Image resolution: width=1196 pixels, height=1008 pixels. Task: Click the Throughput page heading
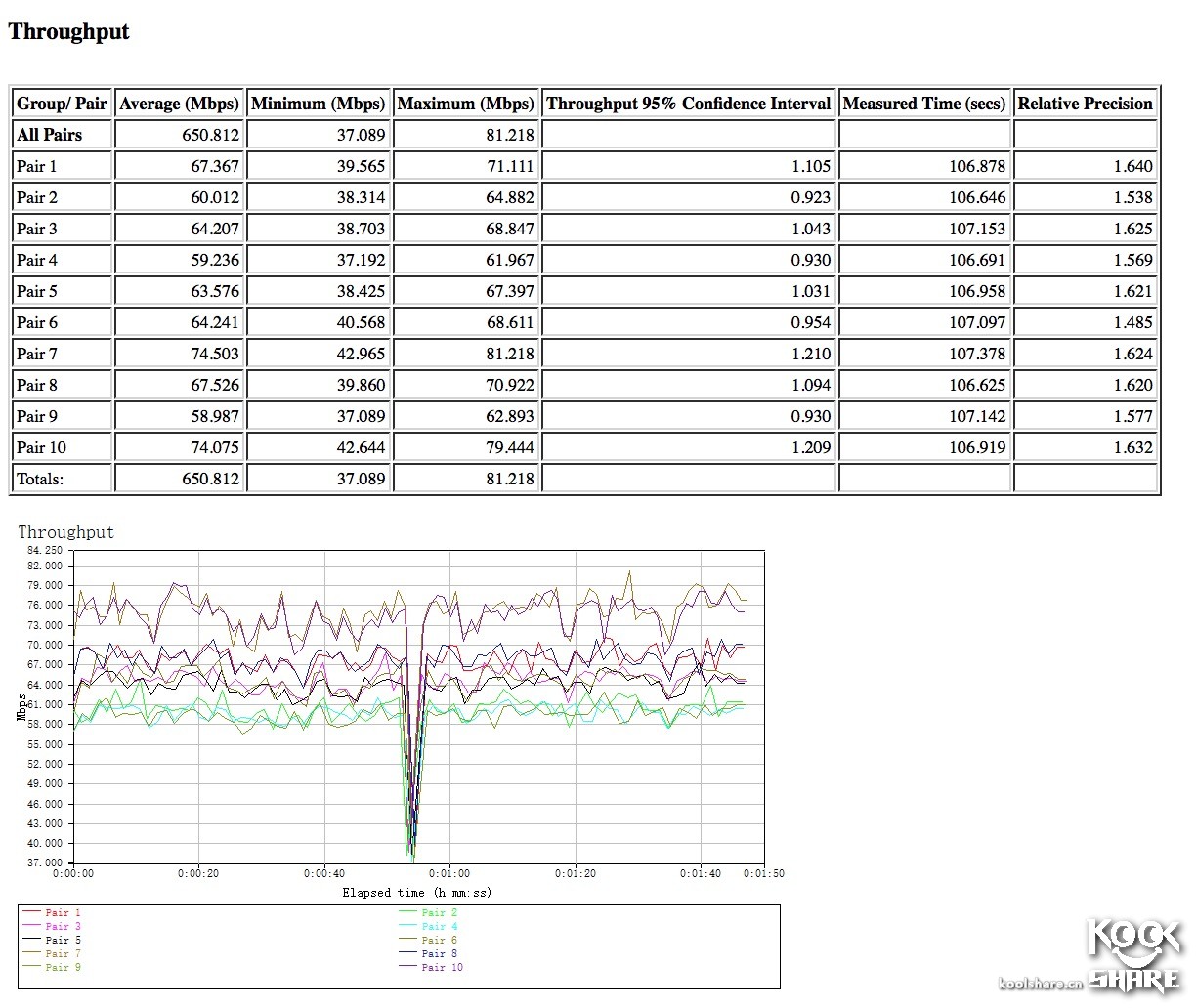tap(68, 31)
